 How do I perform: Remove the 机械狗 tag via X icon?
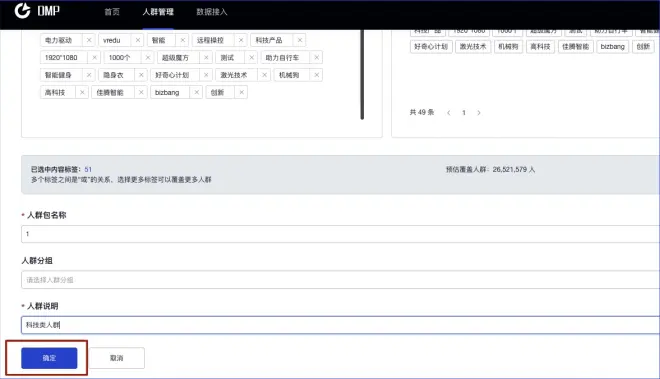317,75
